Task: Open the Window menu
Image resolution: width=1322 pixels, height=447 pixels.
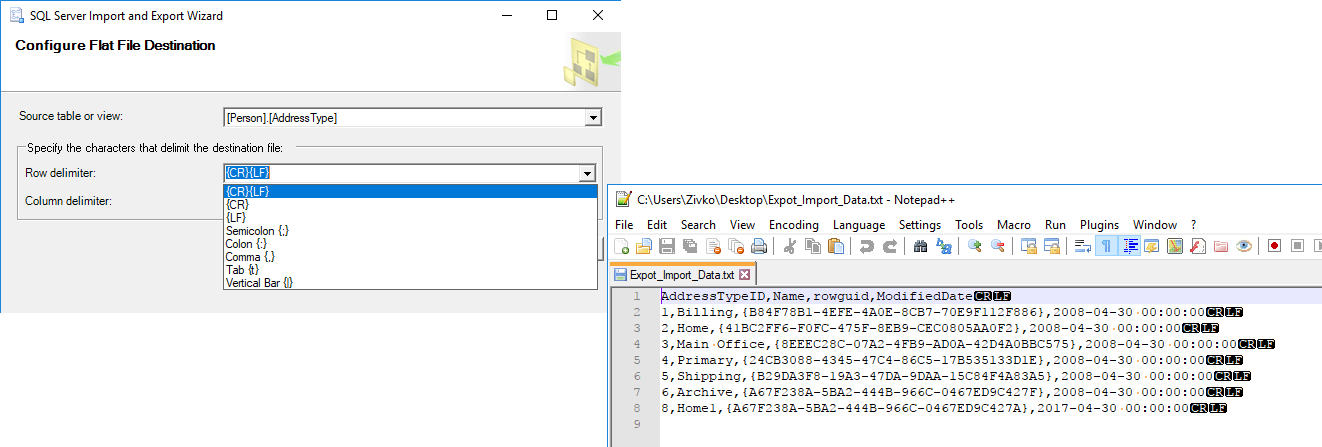Action: tap(1155, 225)
